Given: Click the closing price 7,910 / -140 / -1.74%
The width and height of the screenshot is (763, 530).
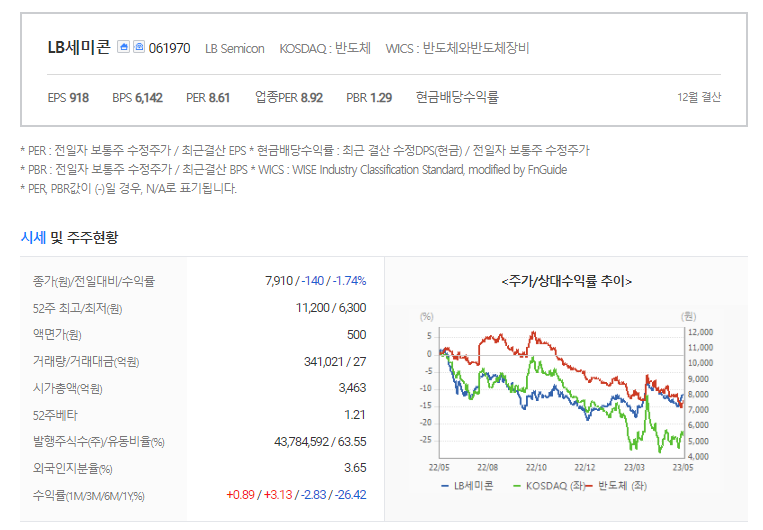Looking at the screenshot, I should [x=315, y=281].
